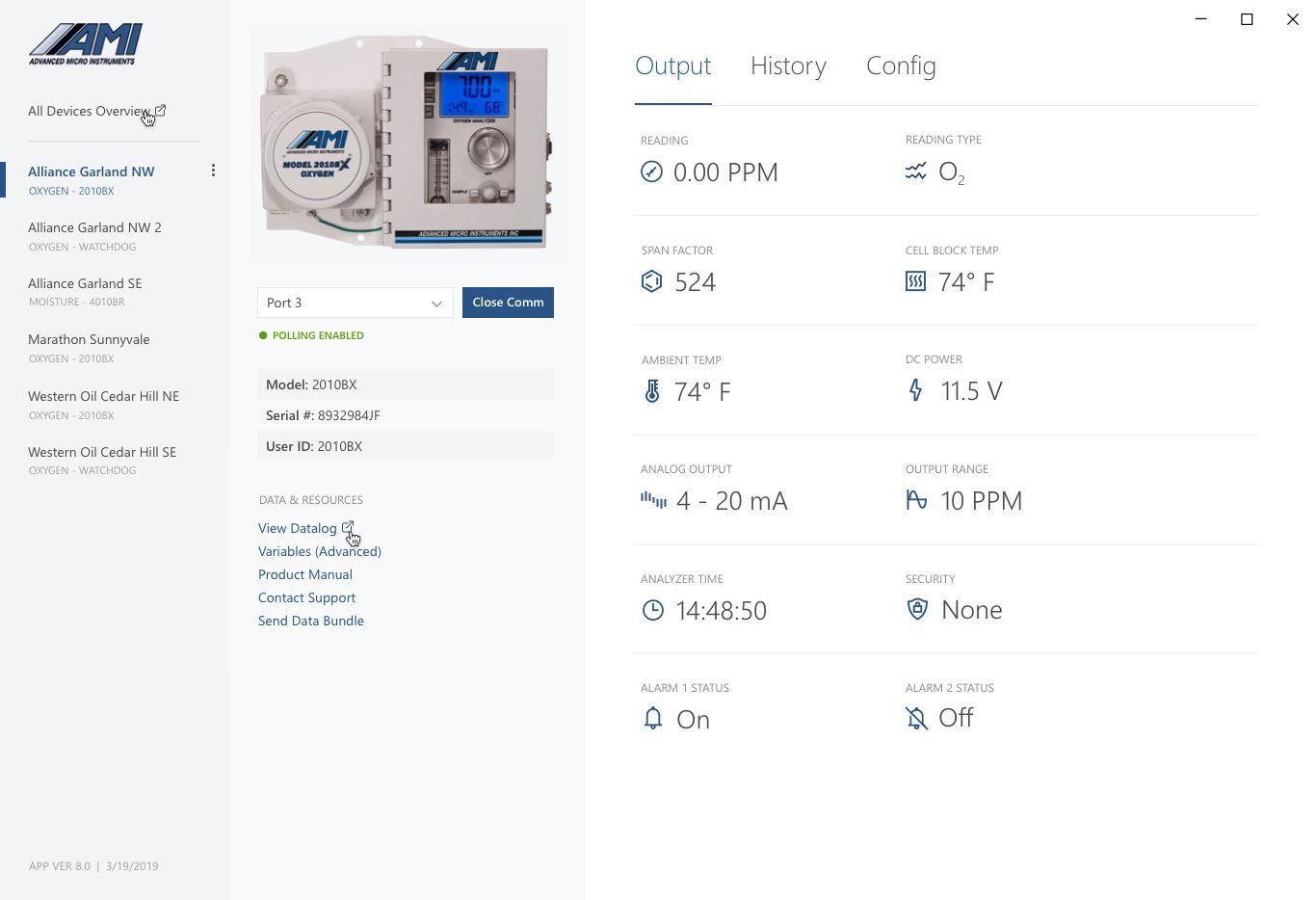Click the 4 - 20 mA analog output value
1316x900 pixels.
pos(732,501)
